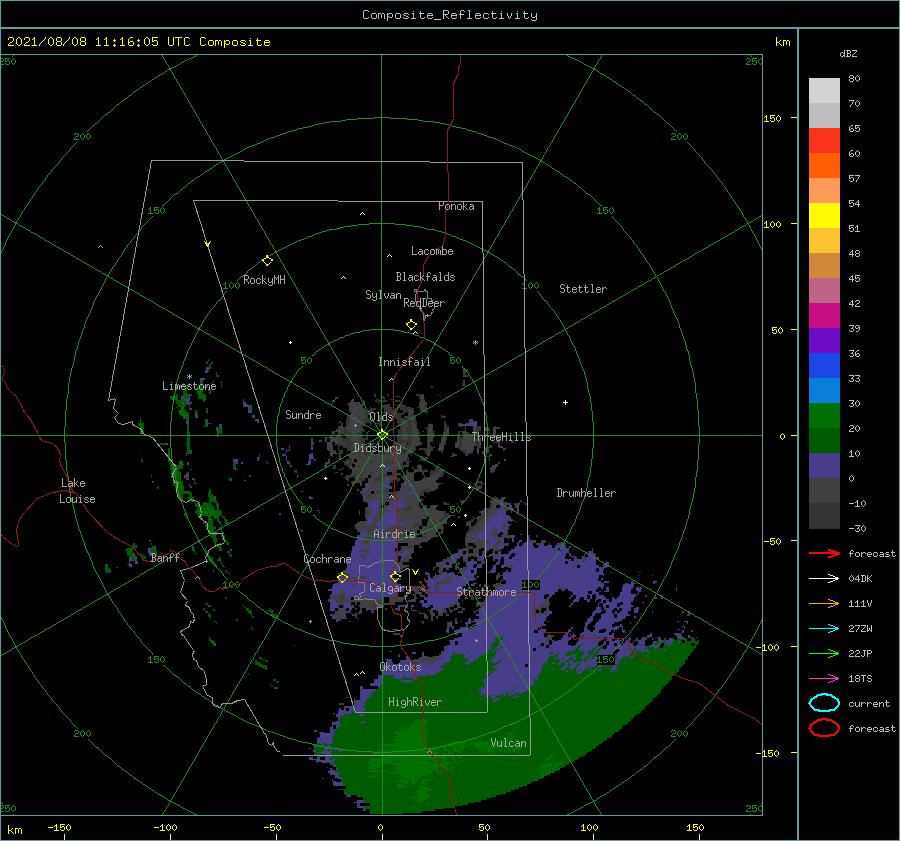Click the white 04DK arrow in legend
This screenshot has height=841, width=900.
[824, 578]
